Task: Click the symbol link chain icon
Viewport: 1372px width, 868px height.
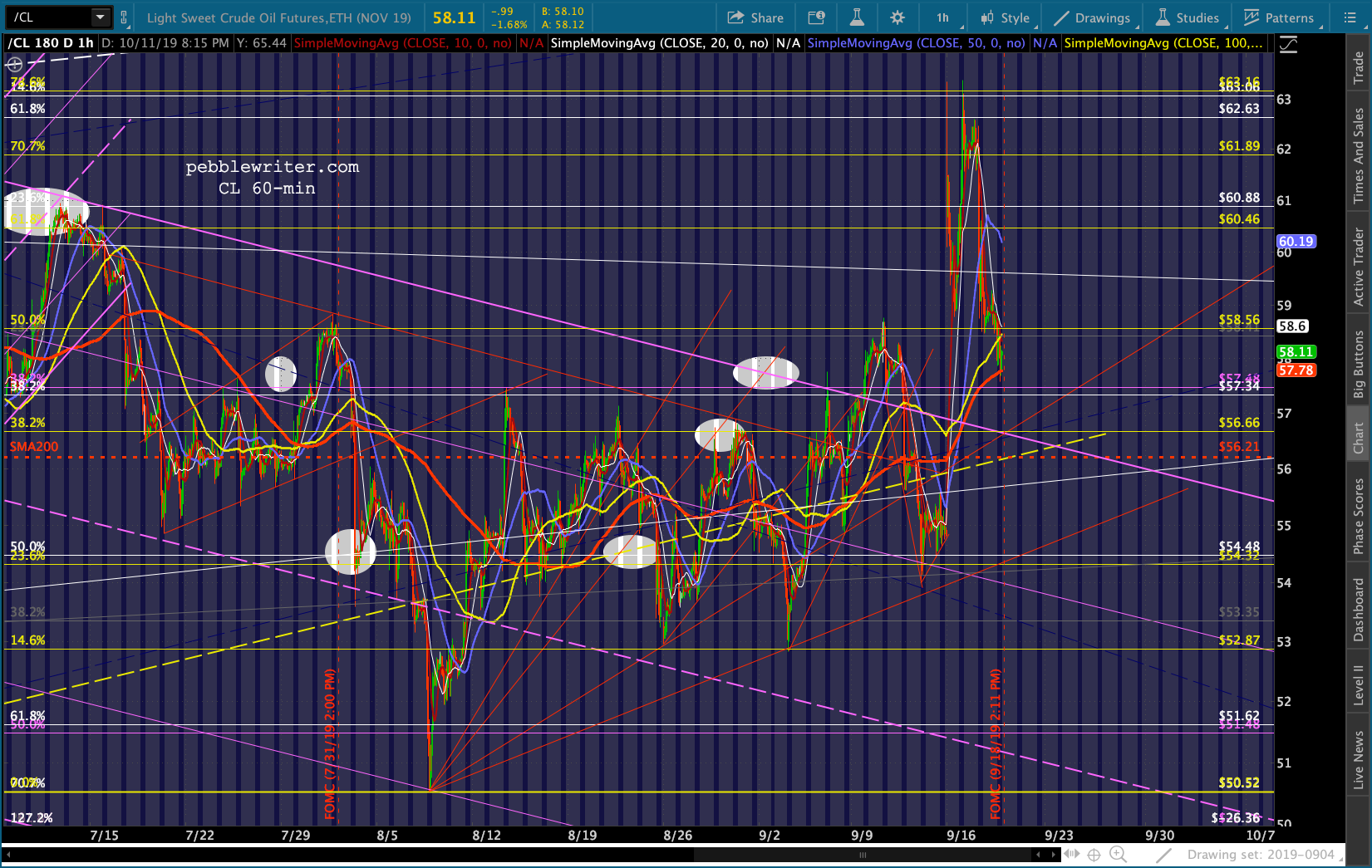Action: [x=124, y=17]
